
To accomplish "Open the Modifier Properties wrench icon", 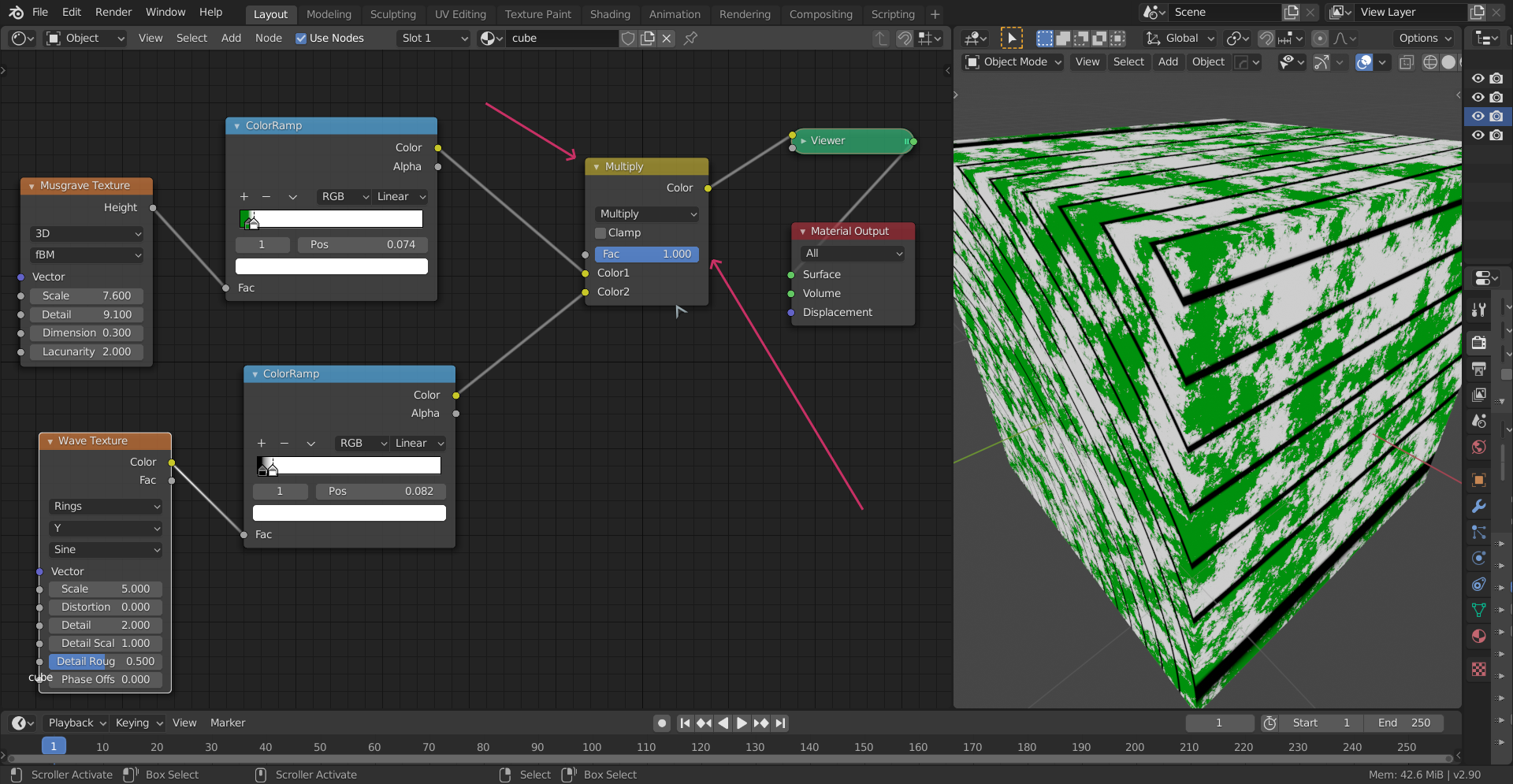I will click(1478, 506).
